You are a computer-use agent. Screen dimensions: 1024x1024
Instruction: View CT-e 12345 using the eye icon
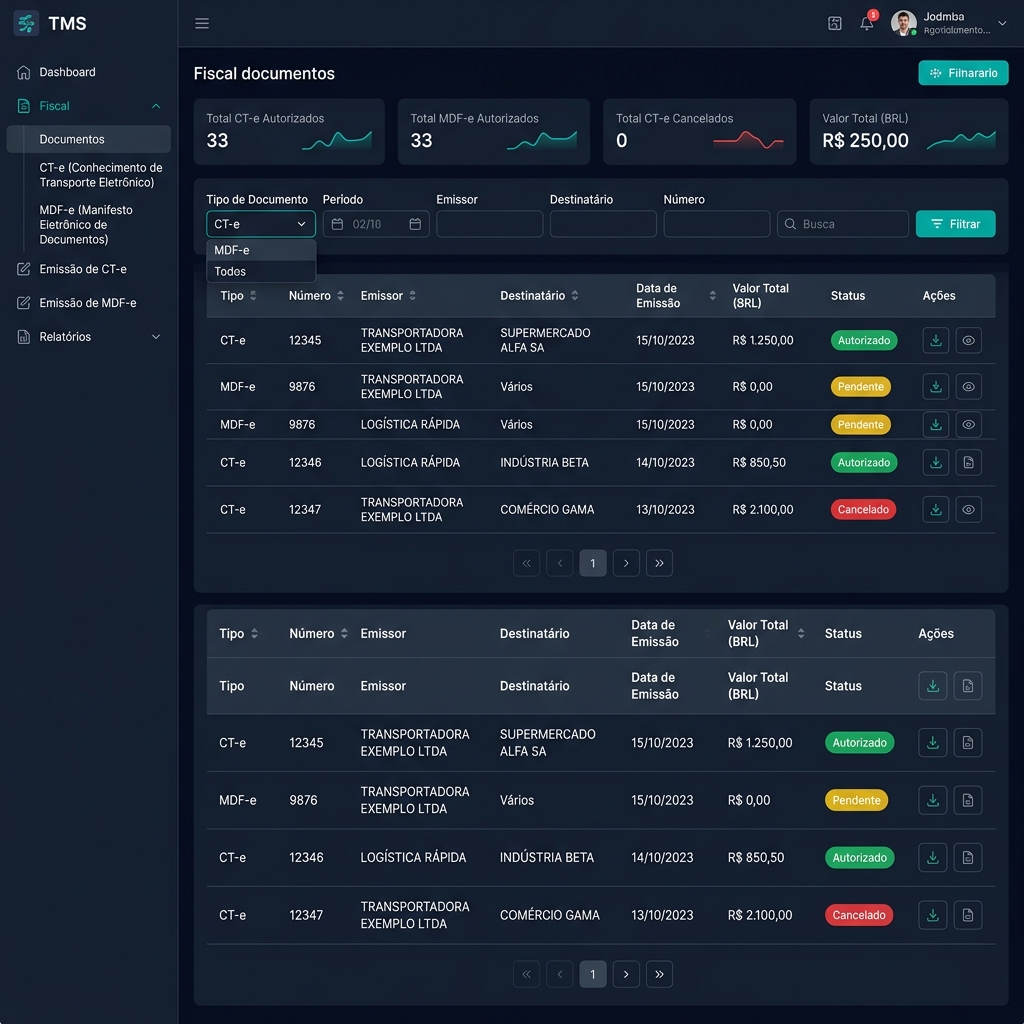point(968,340)
